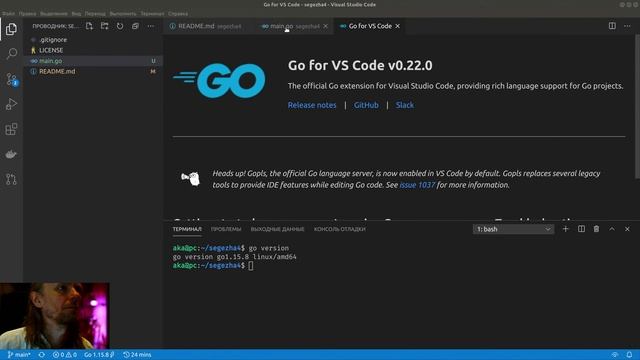Image resolution: width=640 pixels, height=360 pixels.
Task: Close the Go for VS Code tab
Action: point(398,26)
